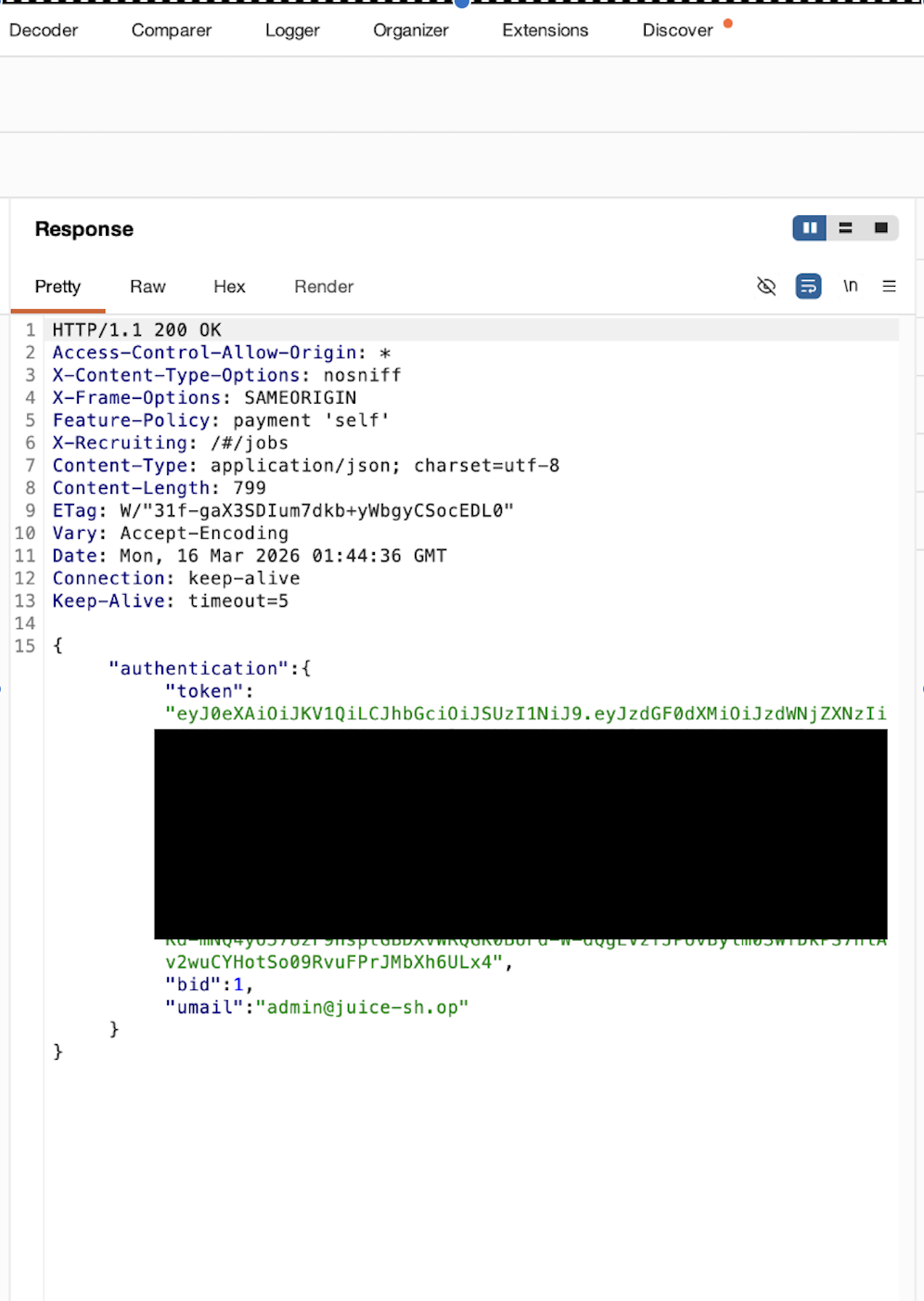The width and height of the screenshot is (924, 1301).
Task: Open the Extensions tab
Action: [x=545, y=30]
